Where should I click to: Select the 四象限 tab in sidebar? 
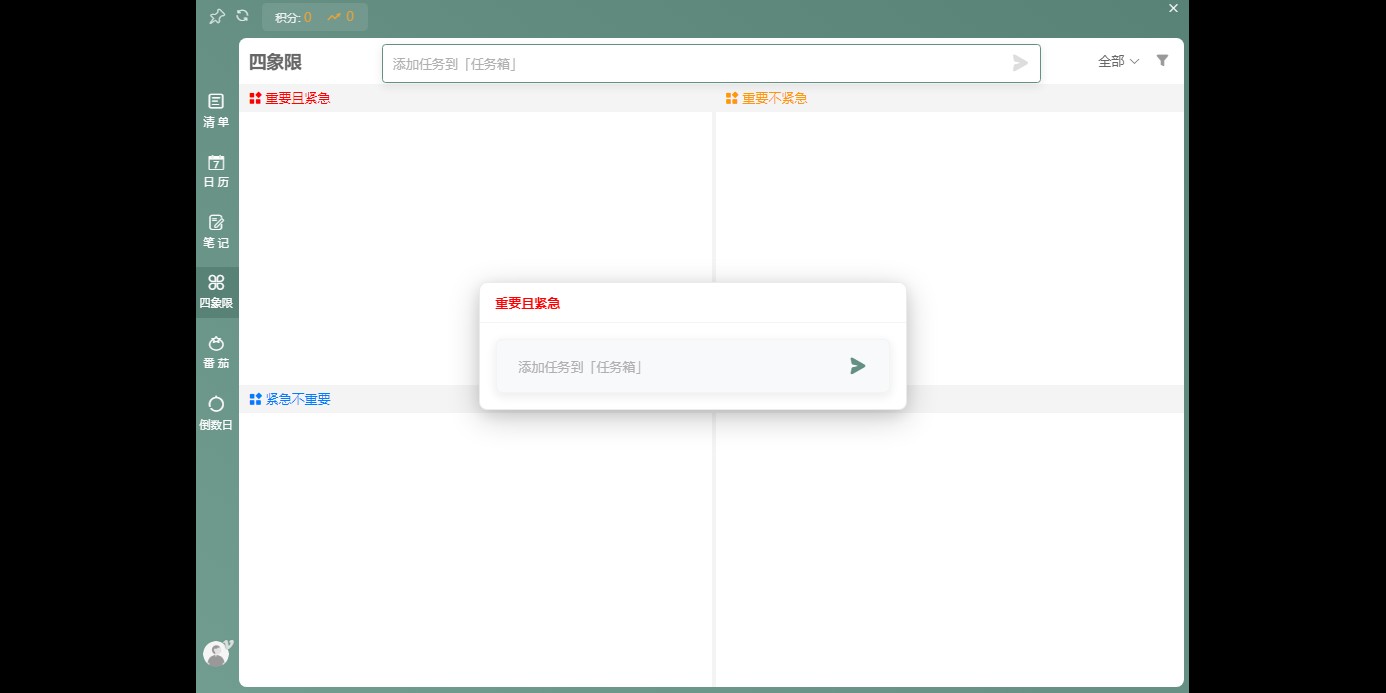click(x=216, y=292)
